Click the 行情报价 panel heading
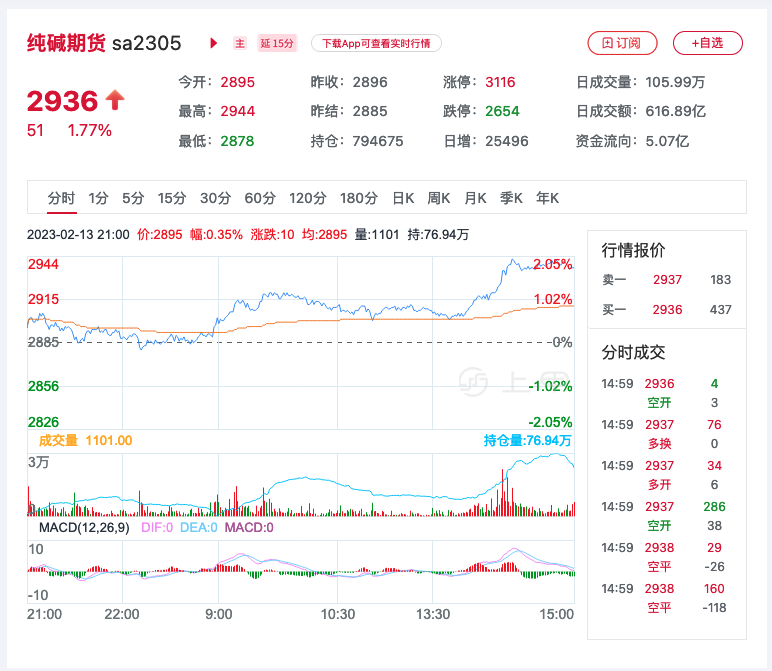 (x=633, y=250)
